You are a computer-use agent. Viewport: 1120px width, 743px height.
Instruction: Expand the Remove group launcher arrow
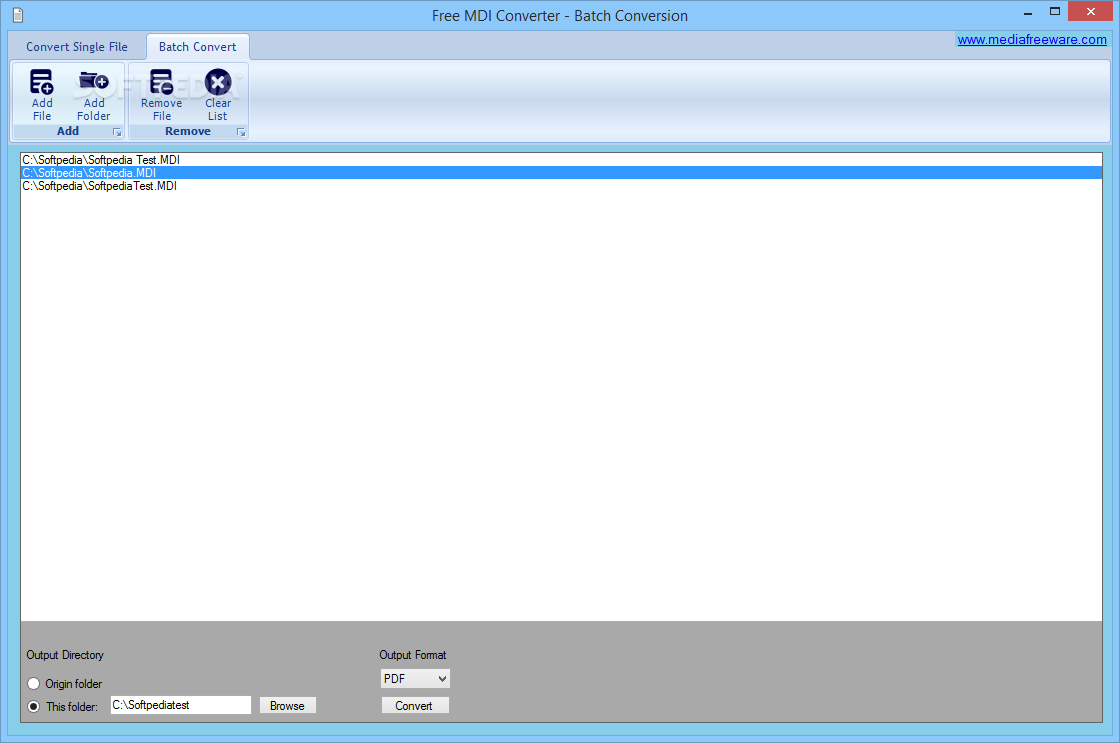pyautogui.click(x=241, y=132)
